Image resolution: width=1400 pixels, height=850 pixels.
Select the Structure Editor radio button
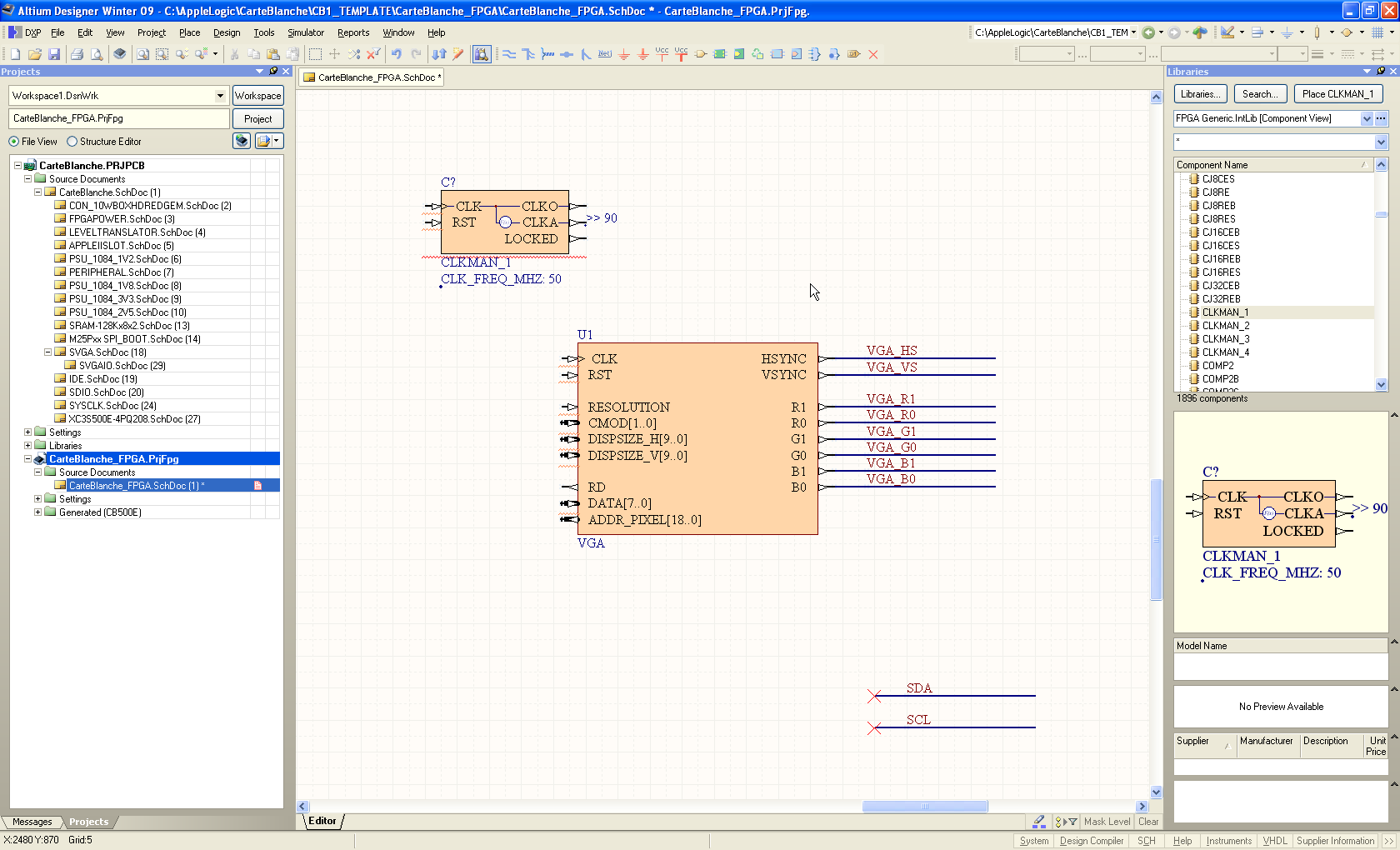click(72, 142)
